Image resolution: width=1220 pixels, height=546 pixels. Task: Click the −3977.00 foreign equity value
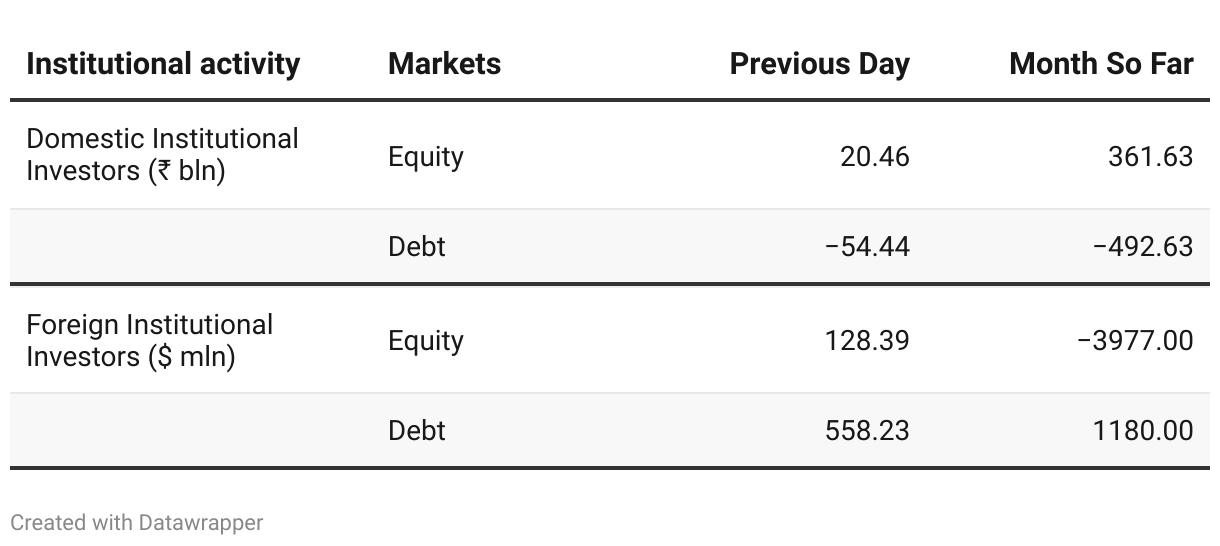click(x=1135, y=340)
